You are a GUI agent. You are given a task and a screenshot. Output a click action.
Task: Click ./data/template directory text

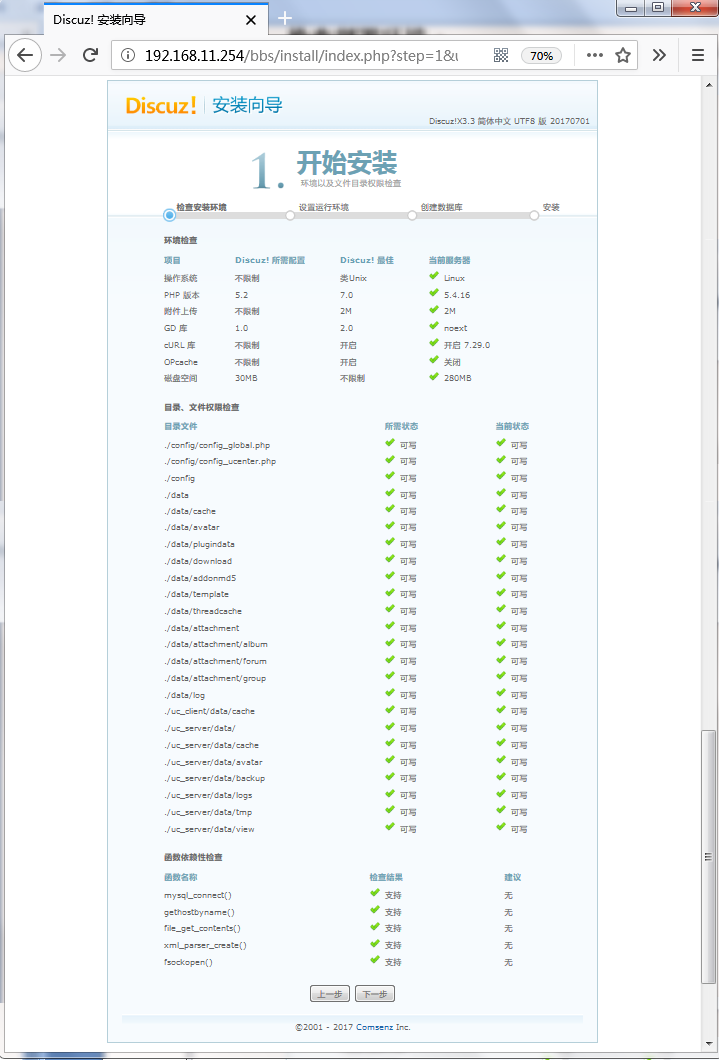(196, 594)
